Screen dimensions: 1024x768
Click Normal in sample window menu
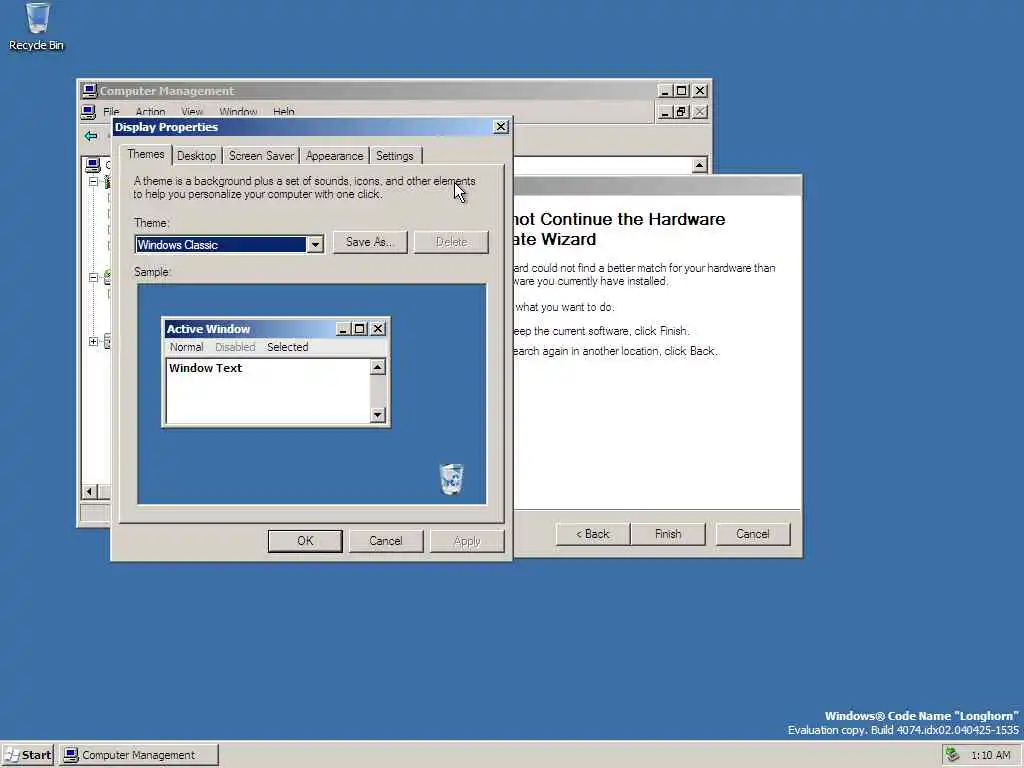pyautogui.click(x=187, y=347)
